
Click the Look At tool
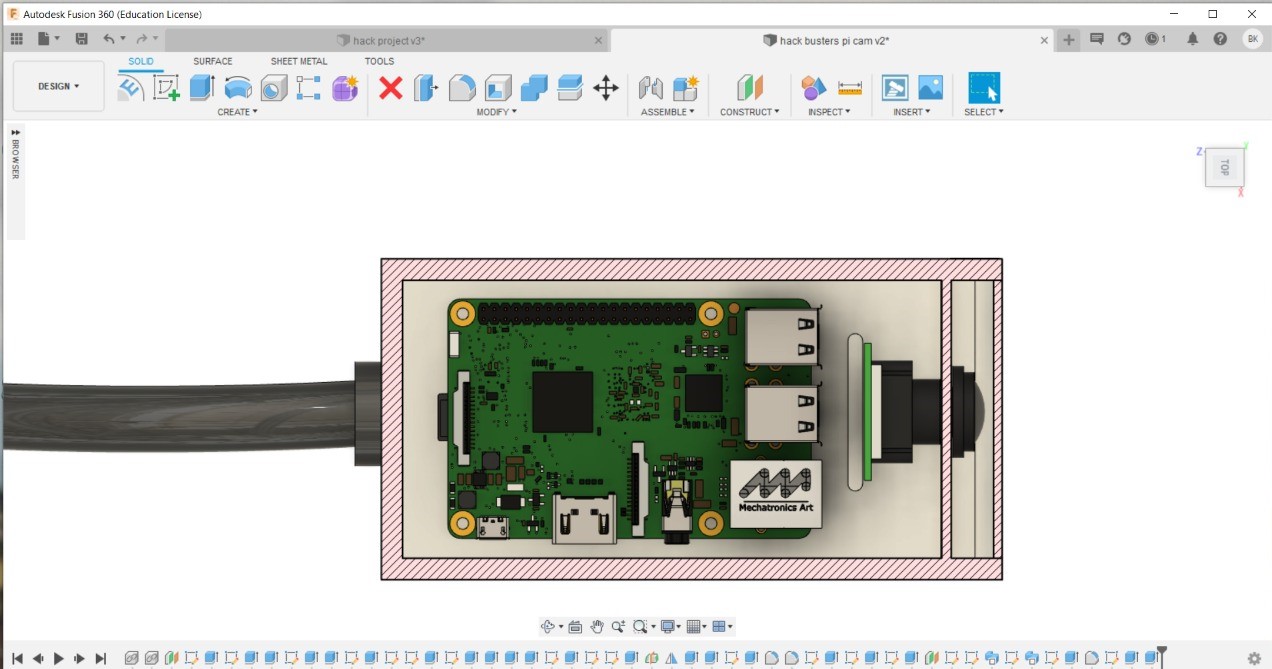[575, 627]
